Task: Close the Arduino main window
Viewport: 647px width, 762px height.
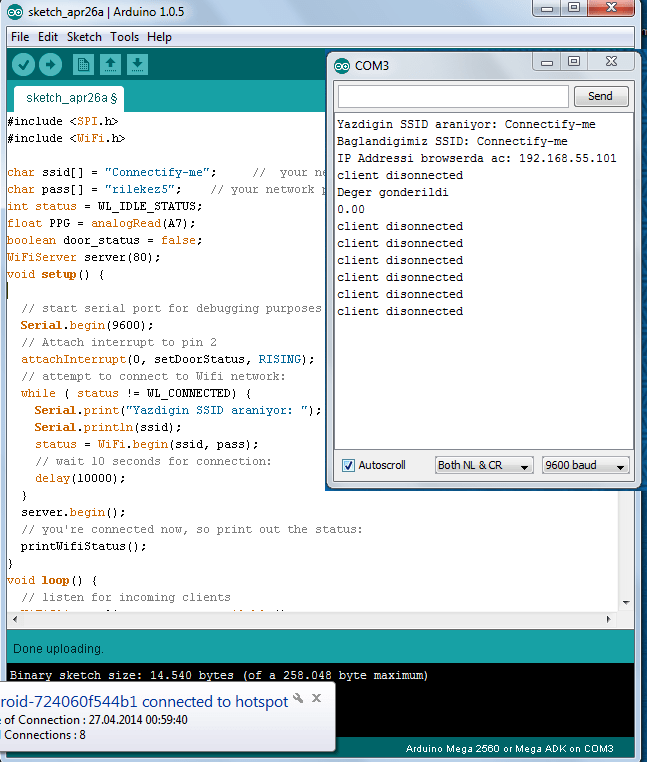Action: pos(611,8)
